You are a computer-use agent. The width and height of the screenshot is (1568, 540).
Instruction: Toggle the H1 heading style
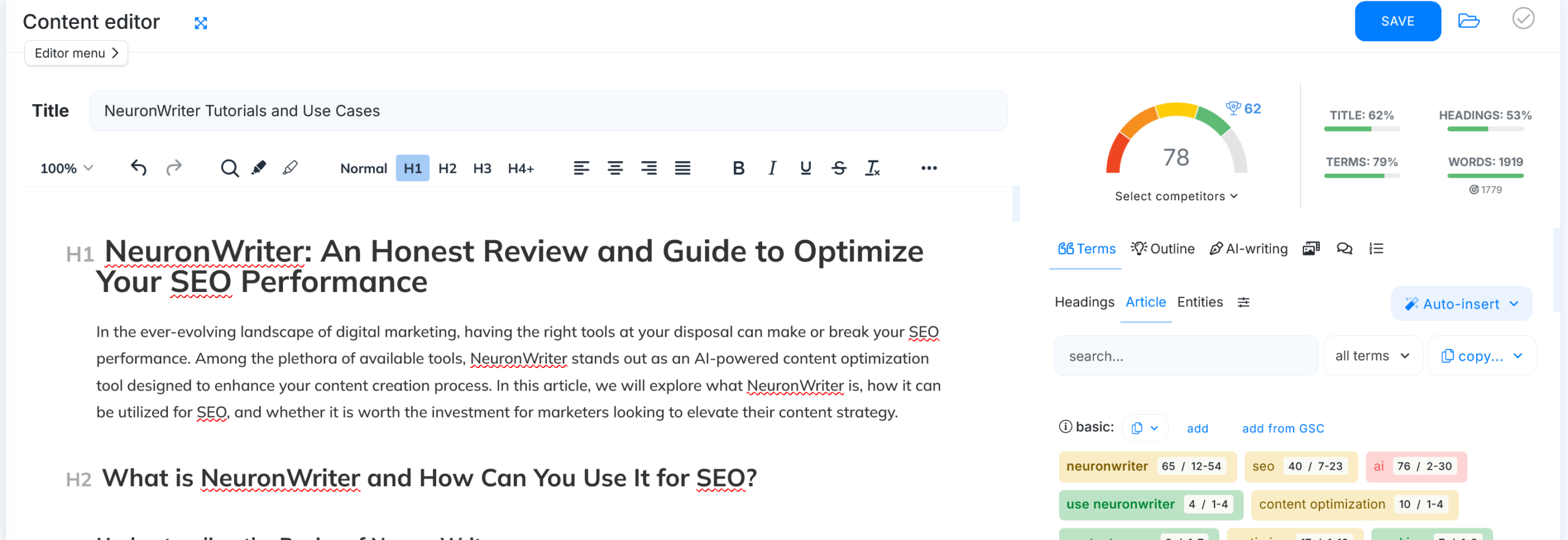(x=412, y=168)
